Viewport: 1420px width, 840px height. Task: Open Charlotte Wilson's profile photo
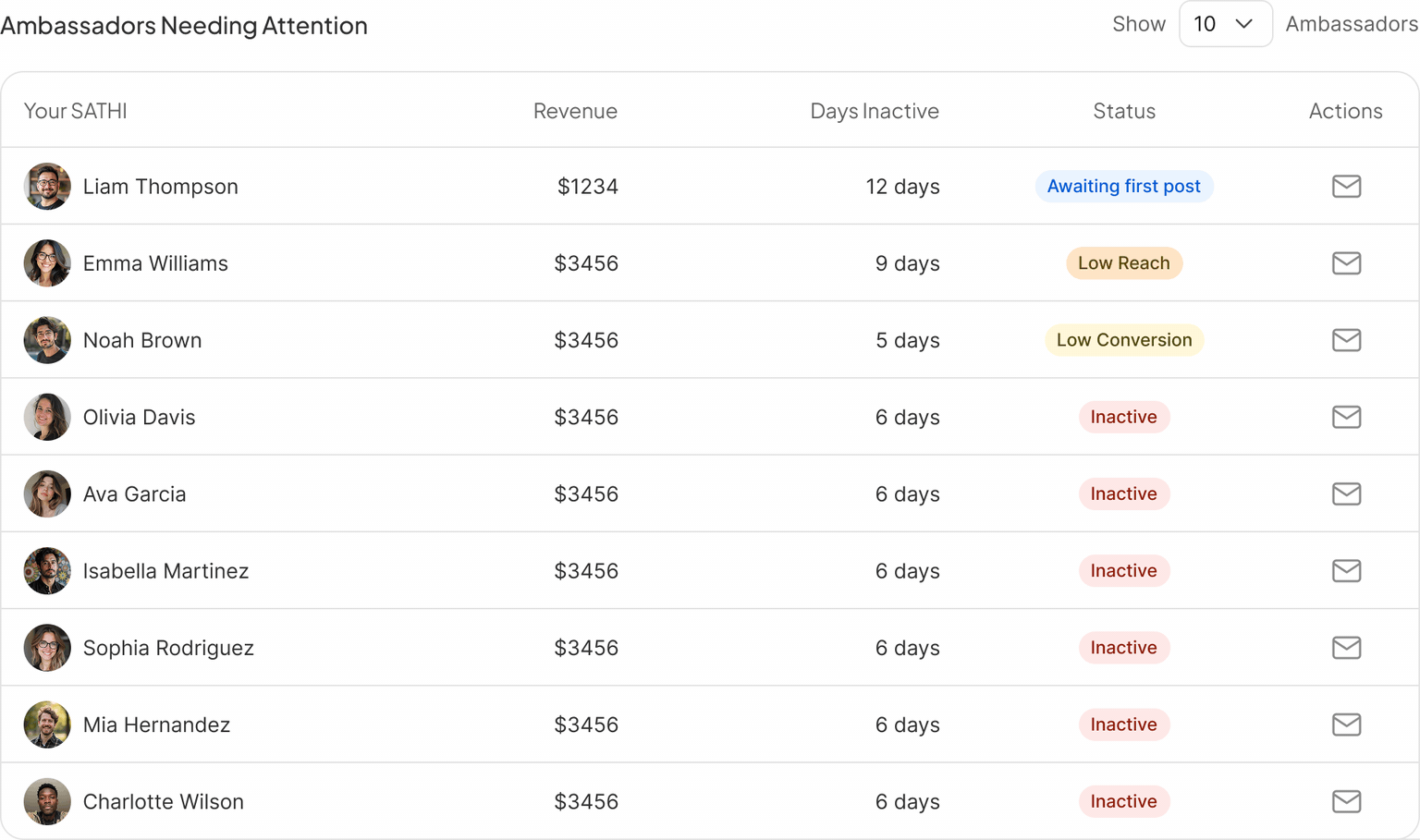click(47, 801)
